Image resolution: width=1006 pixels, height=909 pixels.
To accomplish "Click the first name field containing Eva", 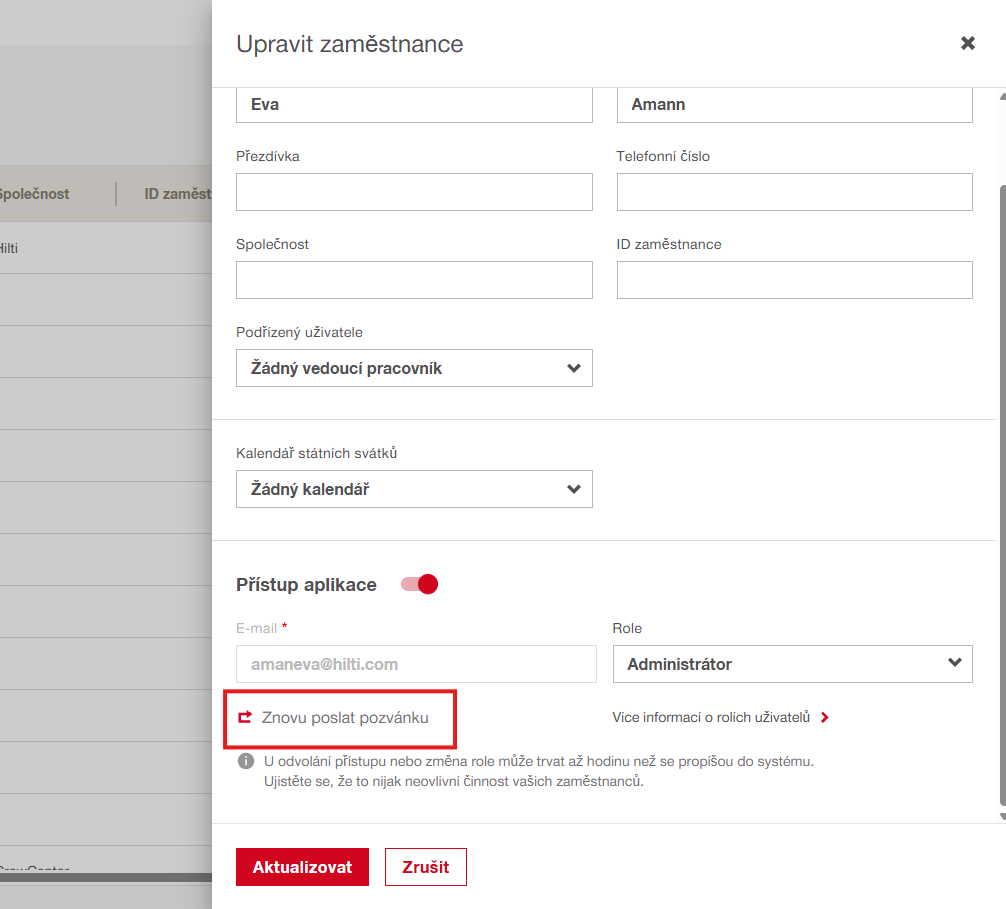I will (x=414, y=105).
